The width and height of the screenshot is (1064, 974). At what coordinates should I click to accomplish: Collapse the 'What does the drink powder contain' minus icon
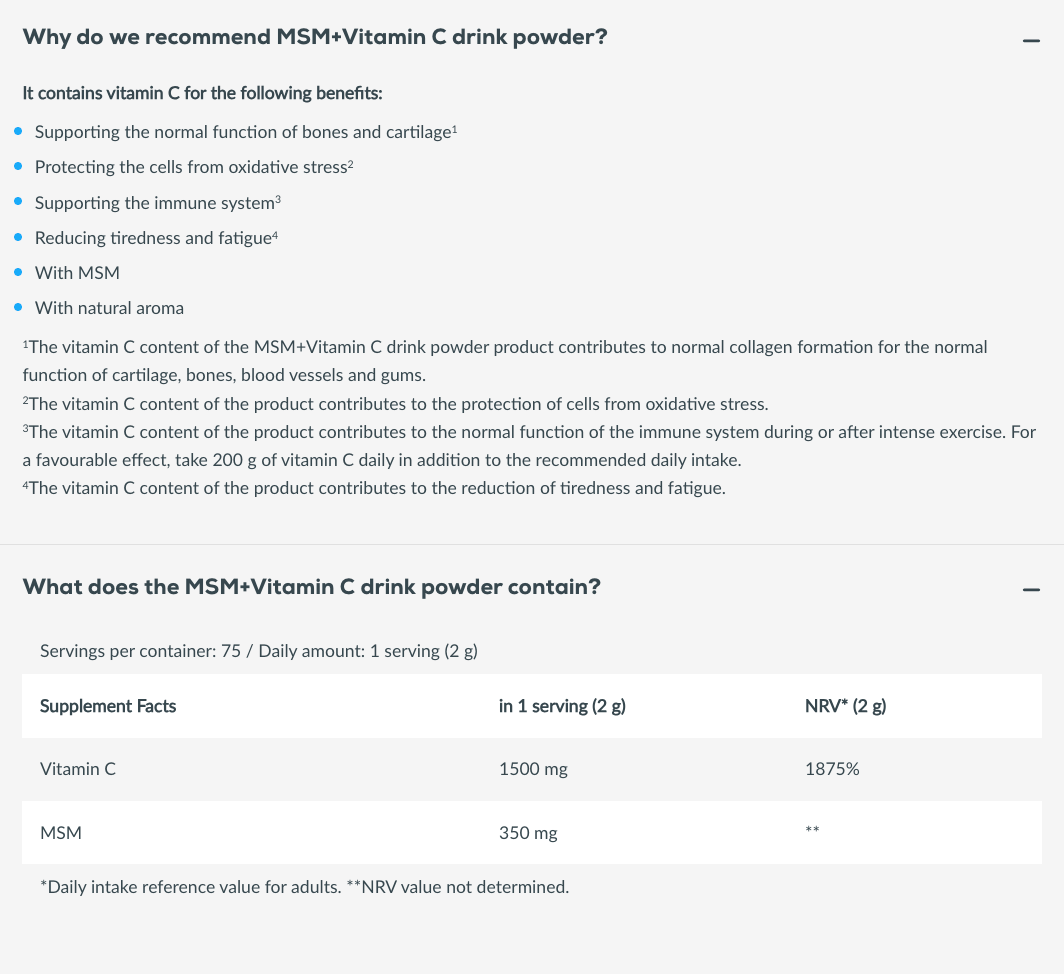tap(1031, 589)
